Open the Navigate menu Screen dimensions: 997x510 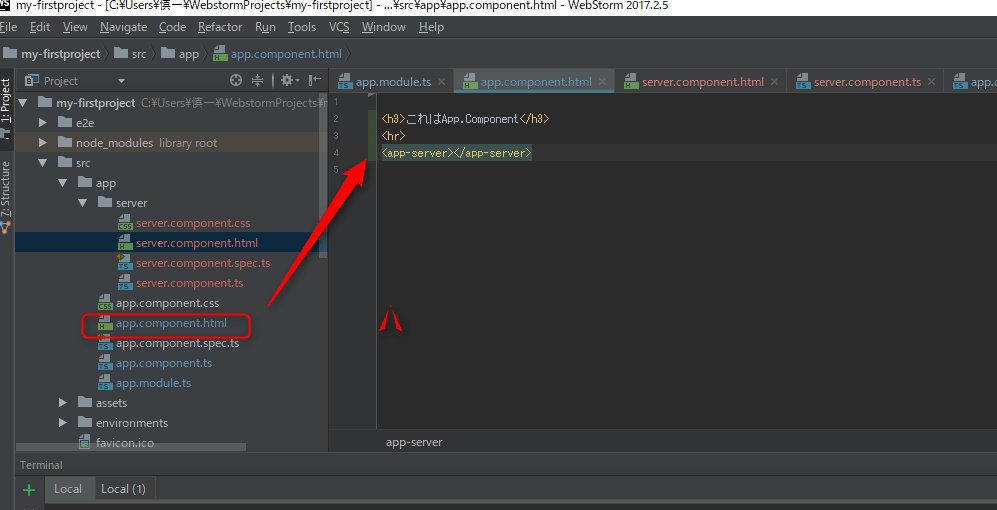[123, 27]
